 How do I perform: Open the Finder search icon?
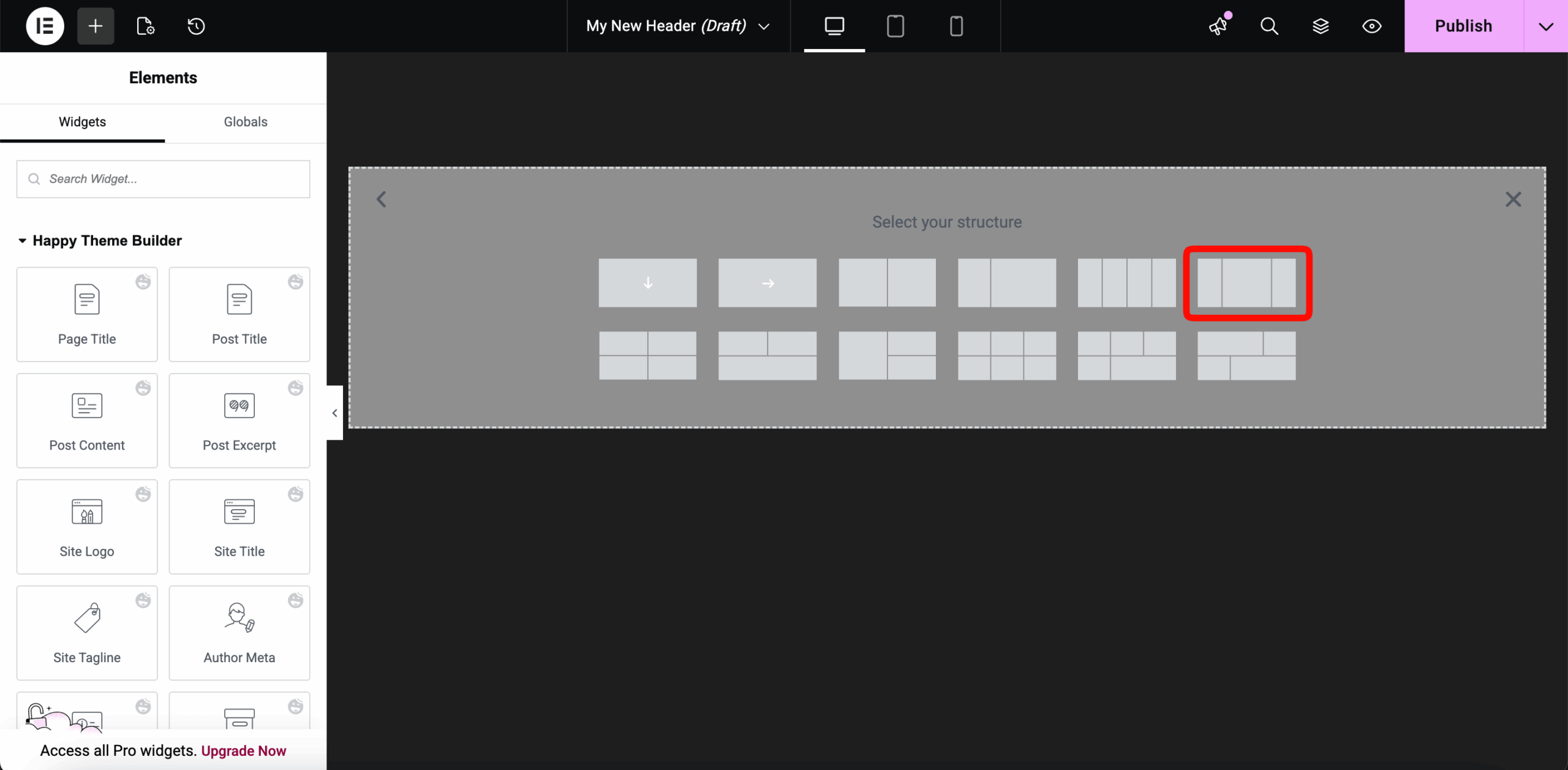tap(1269, 26)
